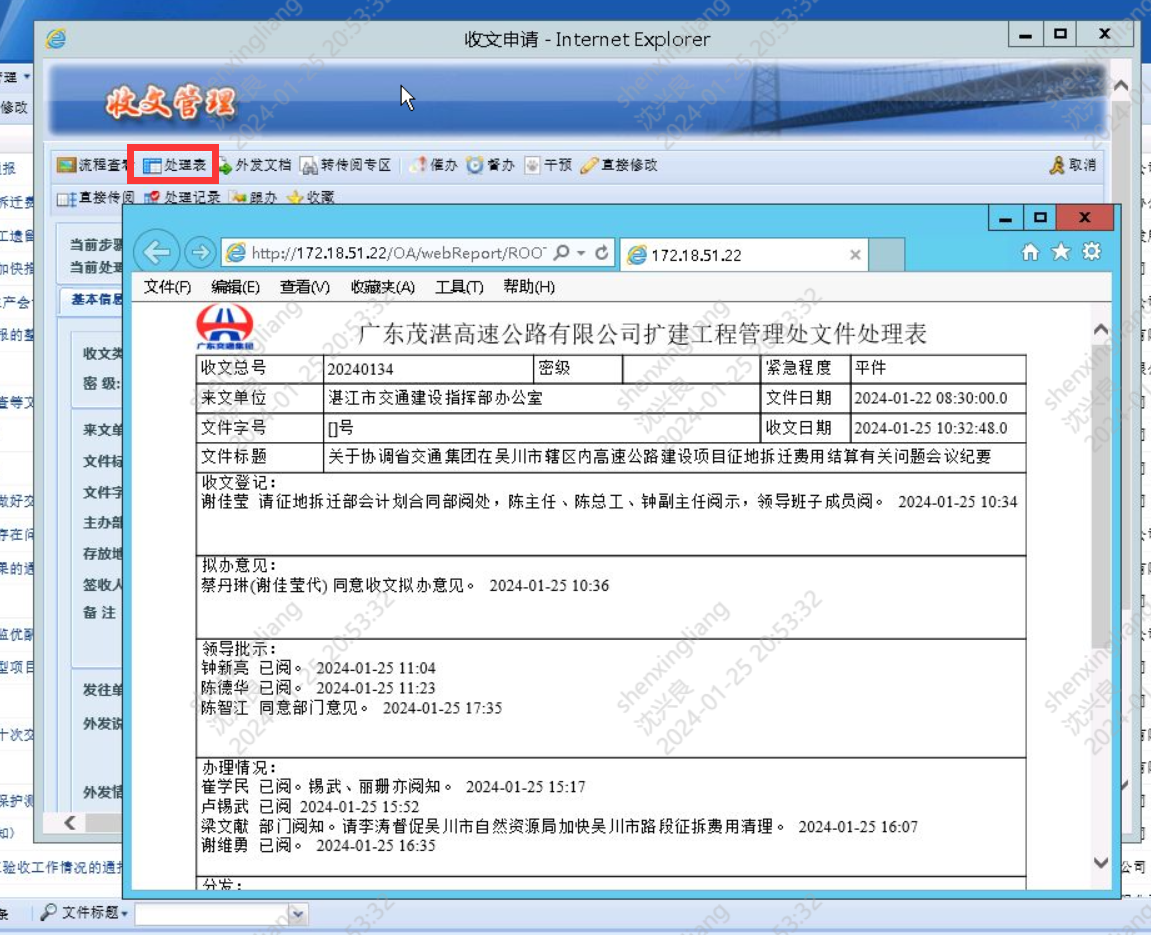Image resolution: width=1151 pixels, height=935 pixels.
Task: Refresh the report page
Action: click(602, 252)
